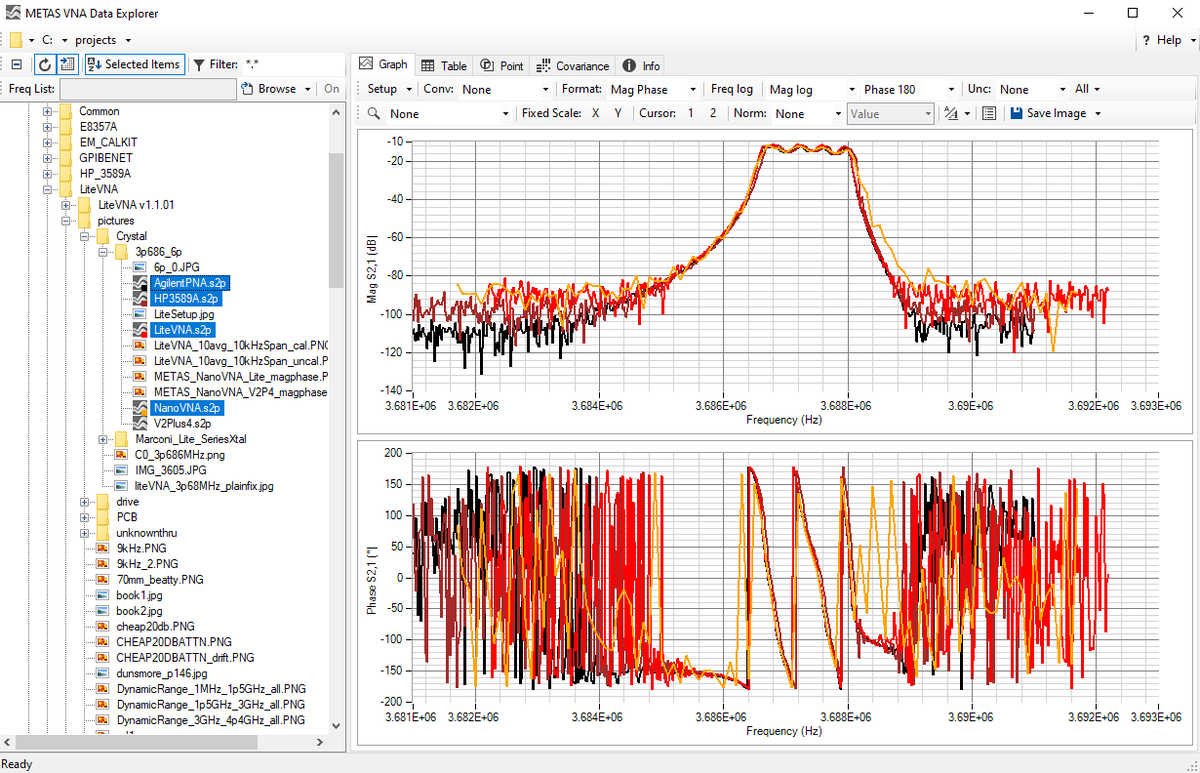The width and height of the screenshot is (1200, 773).
Task: Expand the EM_CALKIT folder
Action: point(47,142)
